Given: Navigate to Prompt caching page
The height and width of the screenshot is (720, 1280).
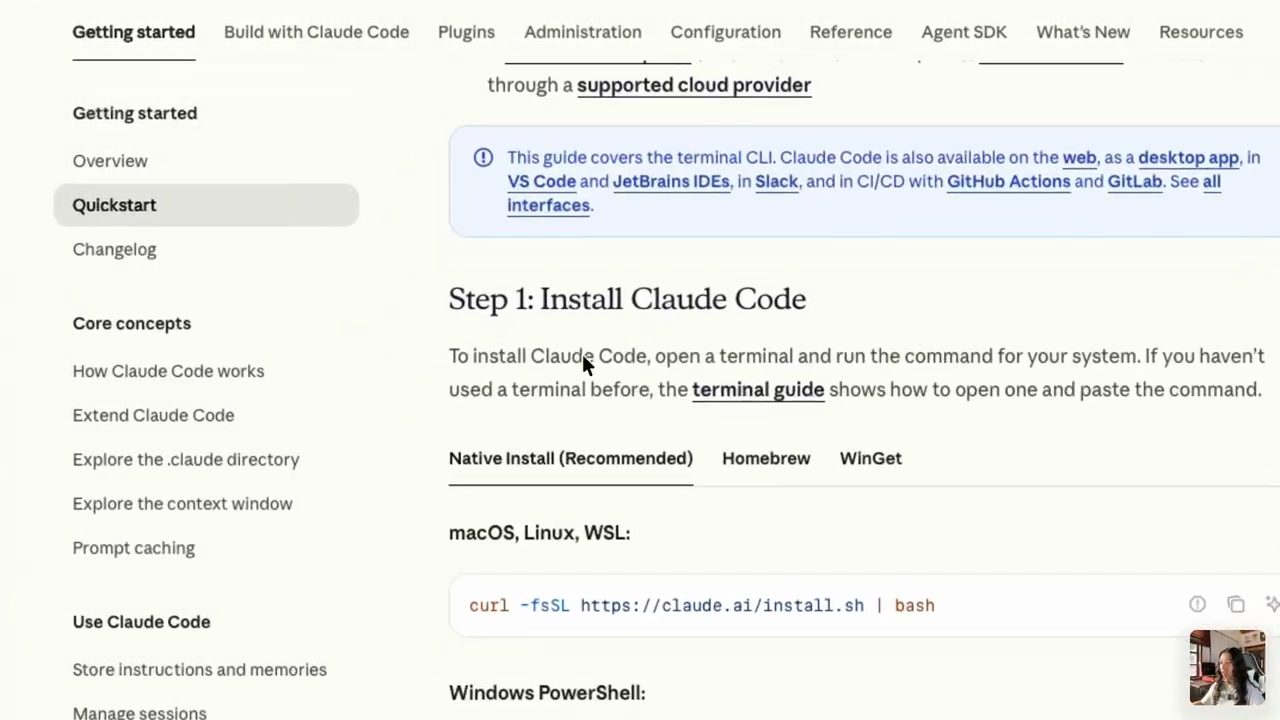Looking at the screenshot, I should point(134,548).
